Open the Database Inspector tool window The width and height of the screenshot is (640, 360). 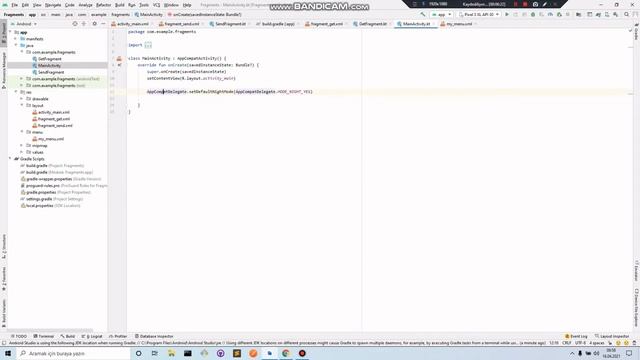pyautogui.click(x=154, y=336)
